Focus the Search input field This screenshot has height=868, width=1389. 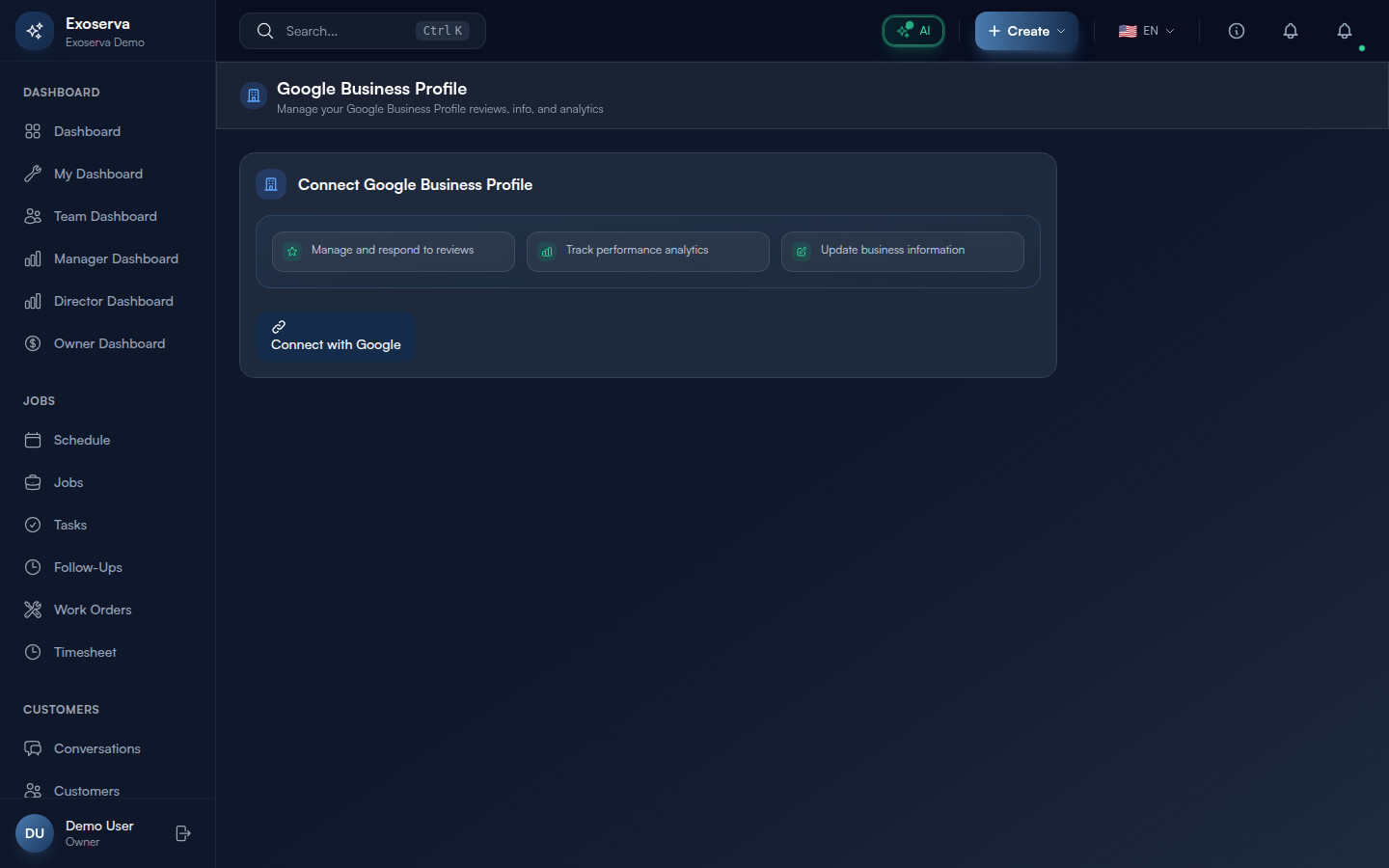pyautogui.click(x=347, y=31)
